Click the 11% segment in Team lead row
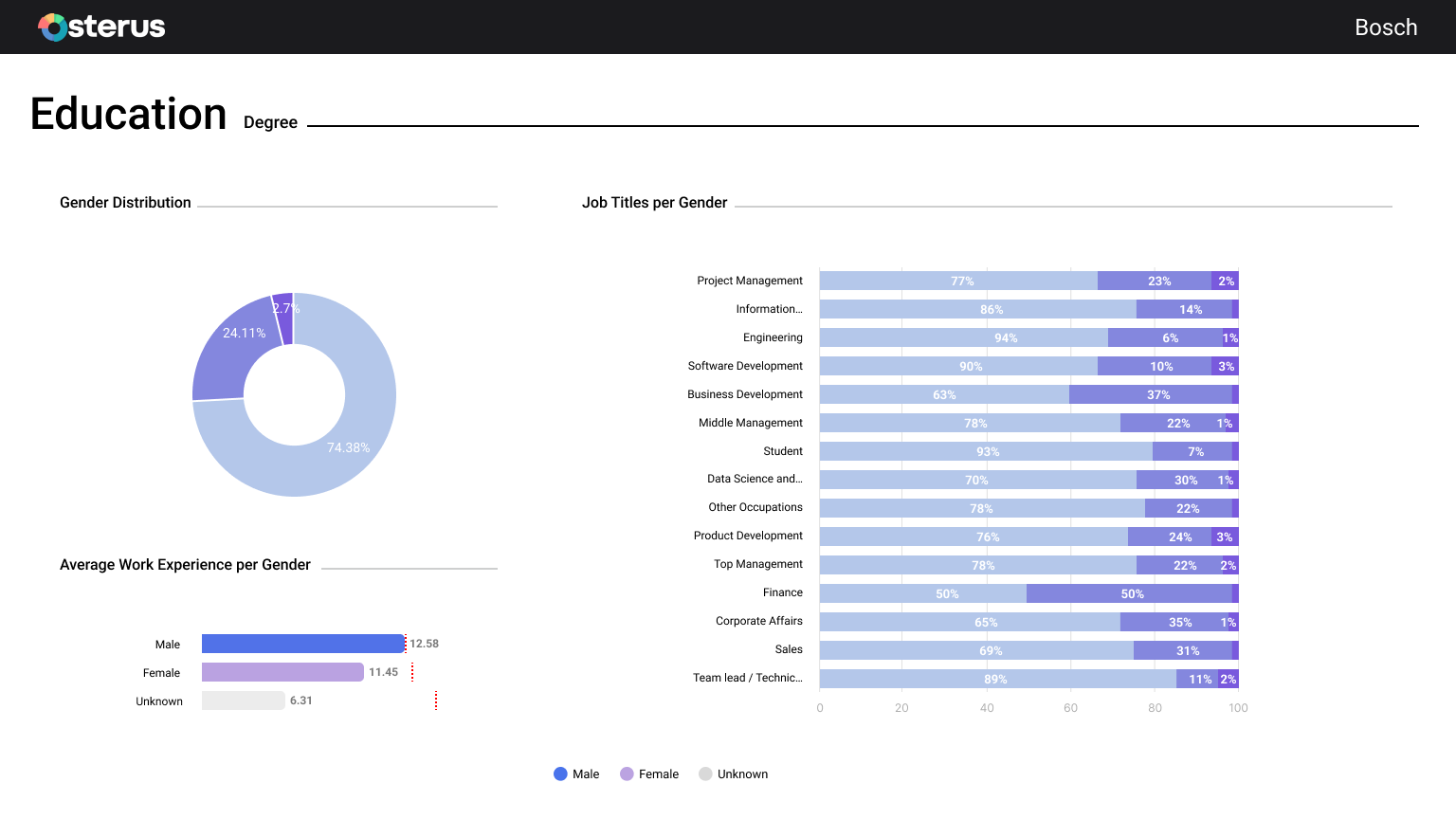 coord(1197,679)
